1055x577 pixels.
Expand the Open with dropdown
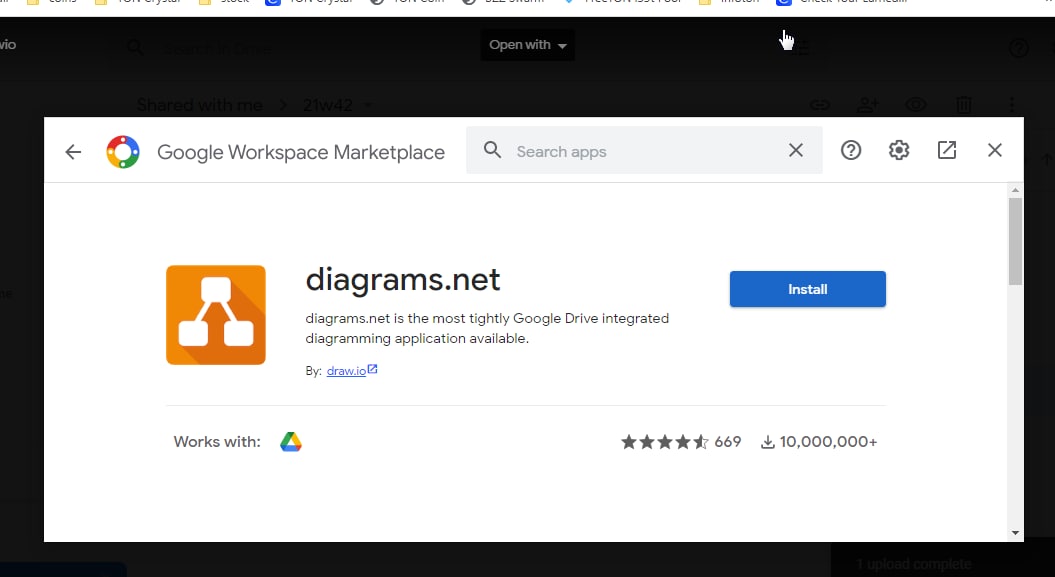(527, 45)
